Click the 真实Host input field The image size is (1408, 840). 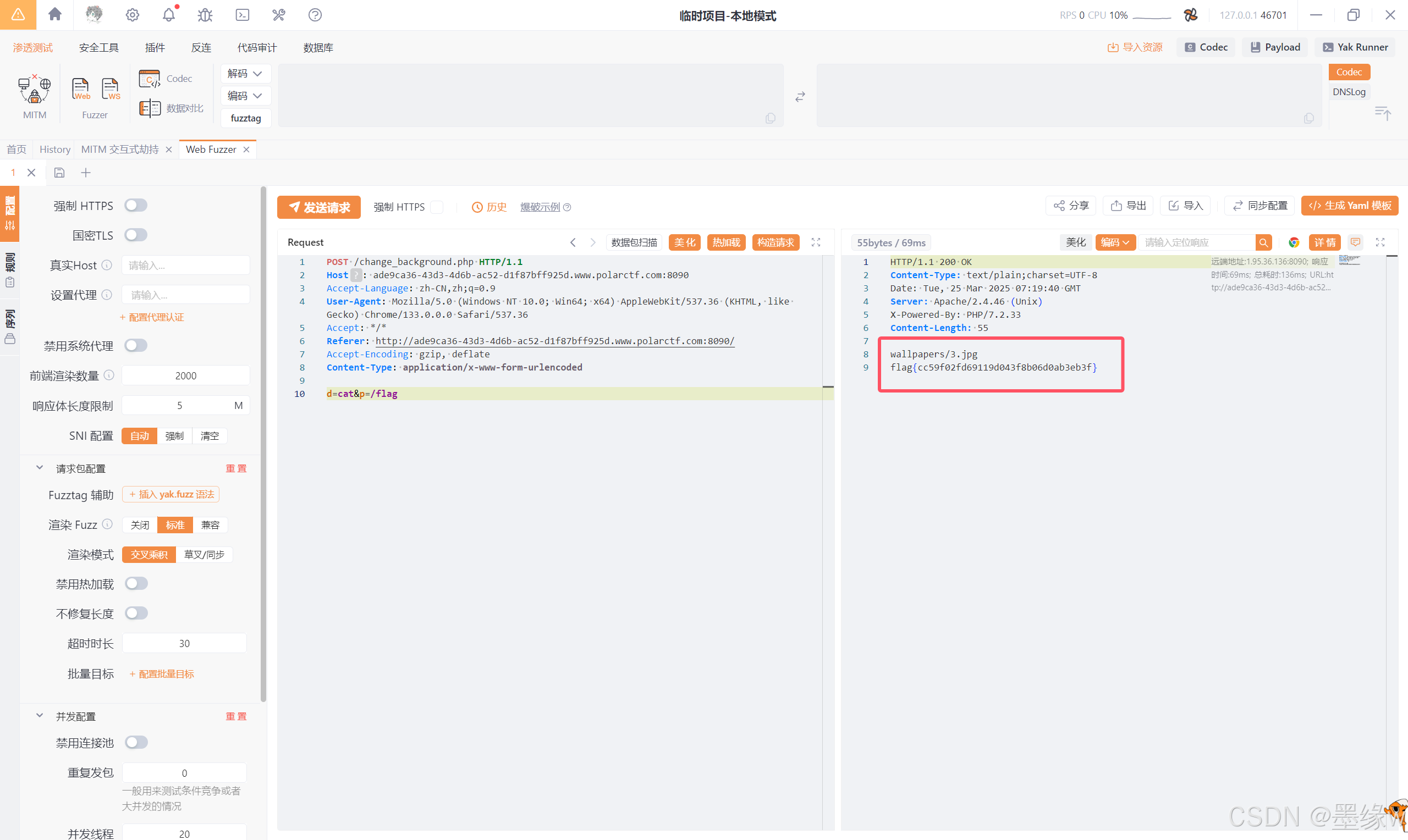(x=185, y=266)
